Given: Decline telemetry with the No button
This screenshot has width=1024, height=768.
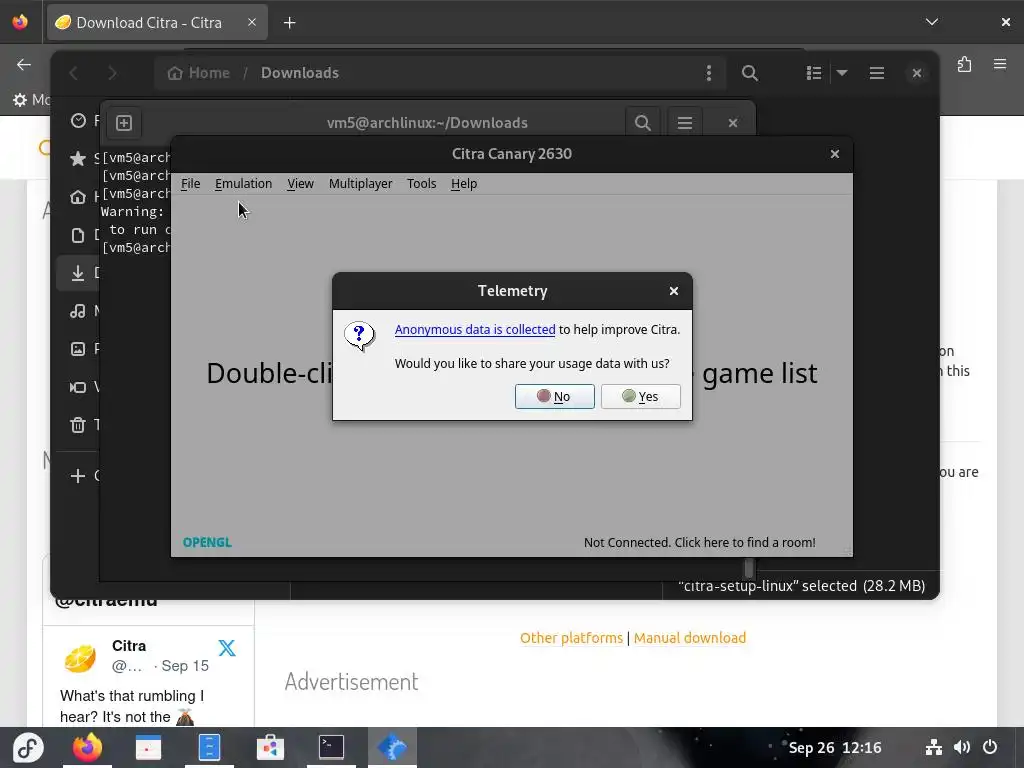Looking at the screenshot, I should click(x=554, y=396).
